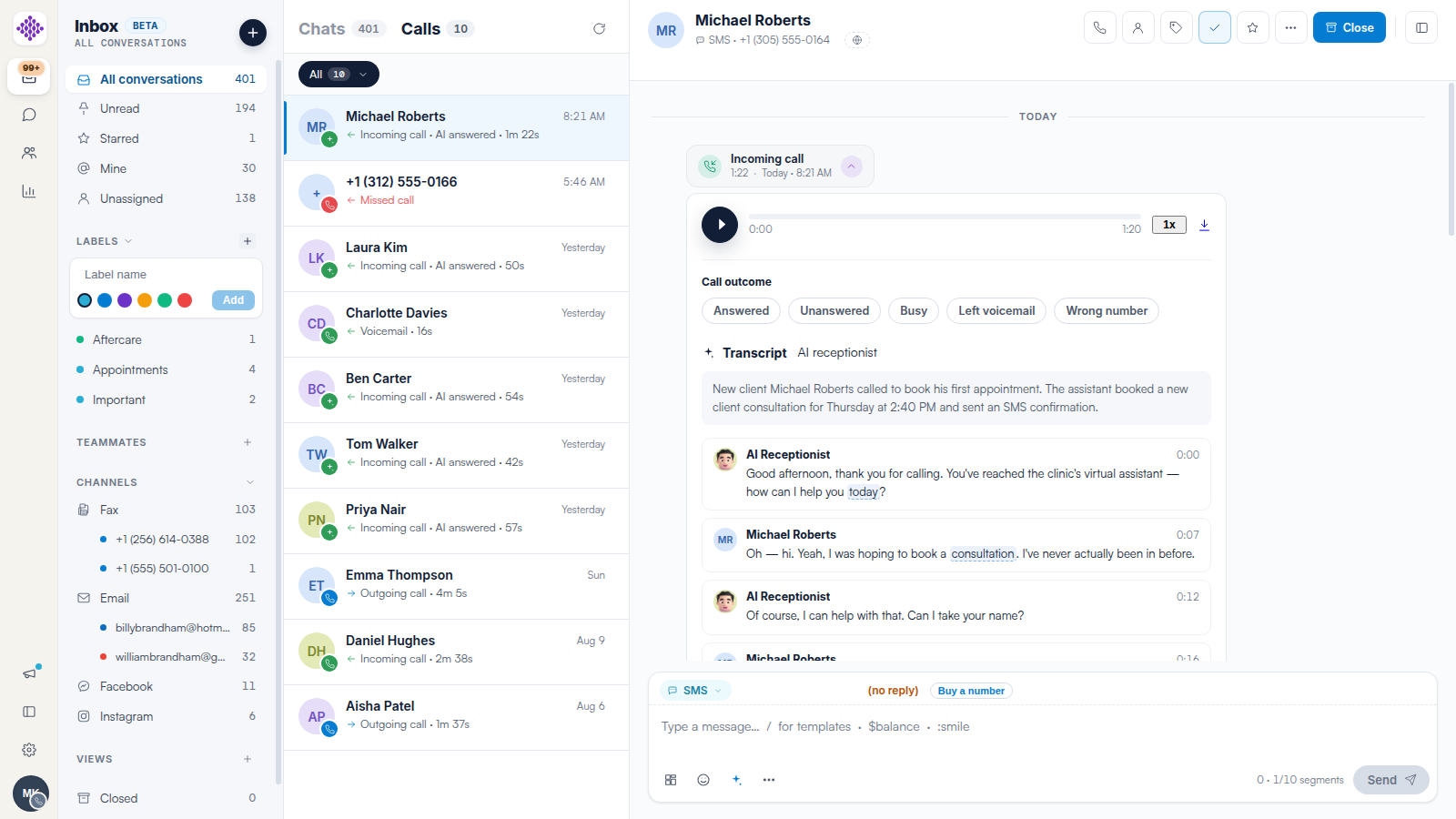Open the Laura Kim call entry

click(x=456, y=258)
